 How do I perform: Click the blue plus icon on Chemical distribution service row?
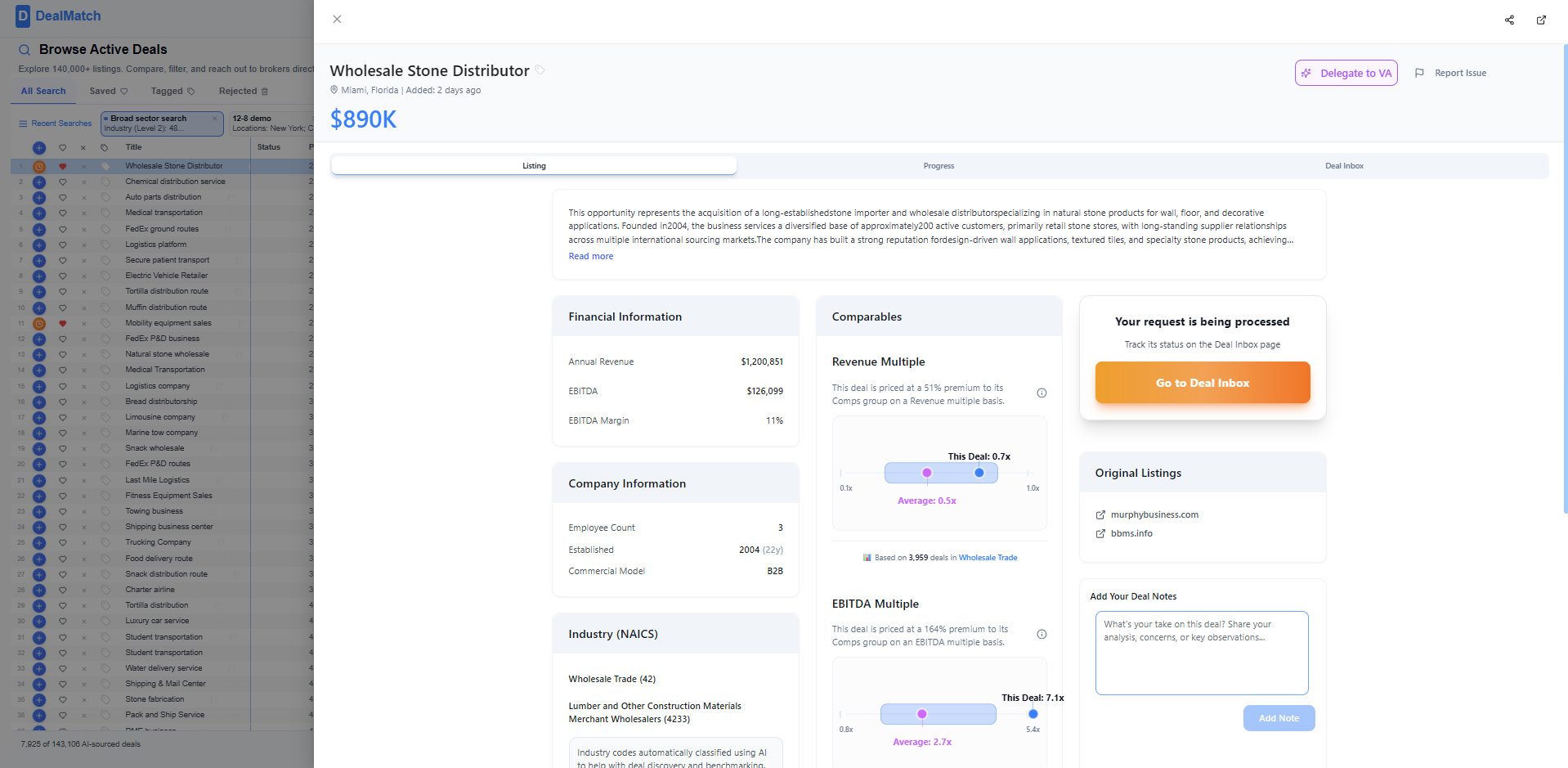click(38, 182)
